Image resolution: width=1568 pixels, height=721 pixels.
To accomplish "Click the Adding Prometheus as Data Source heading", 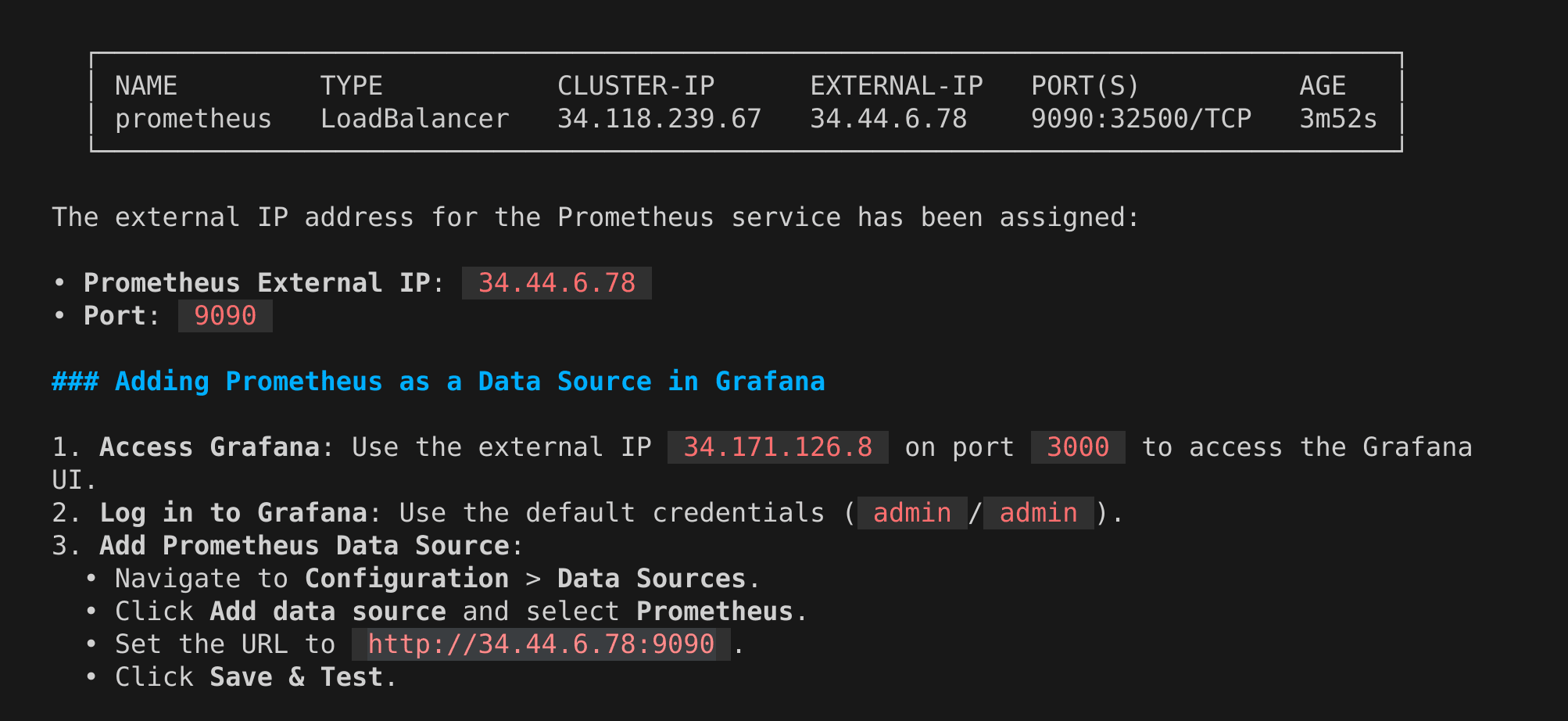I will (438, 382).
